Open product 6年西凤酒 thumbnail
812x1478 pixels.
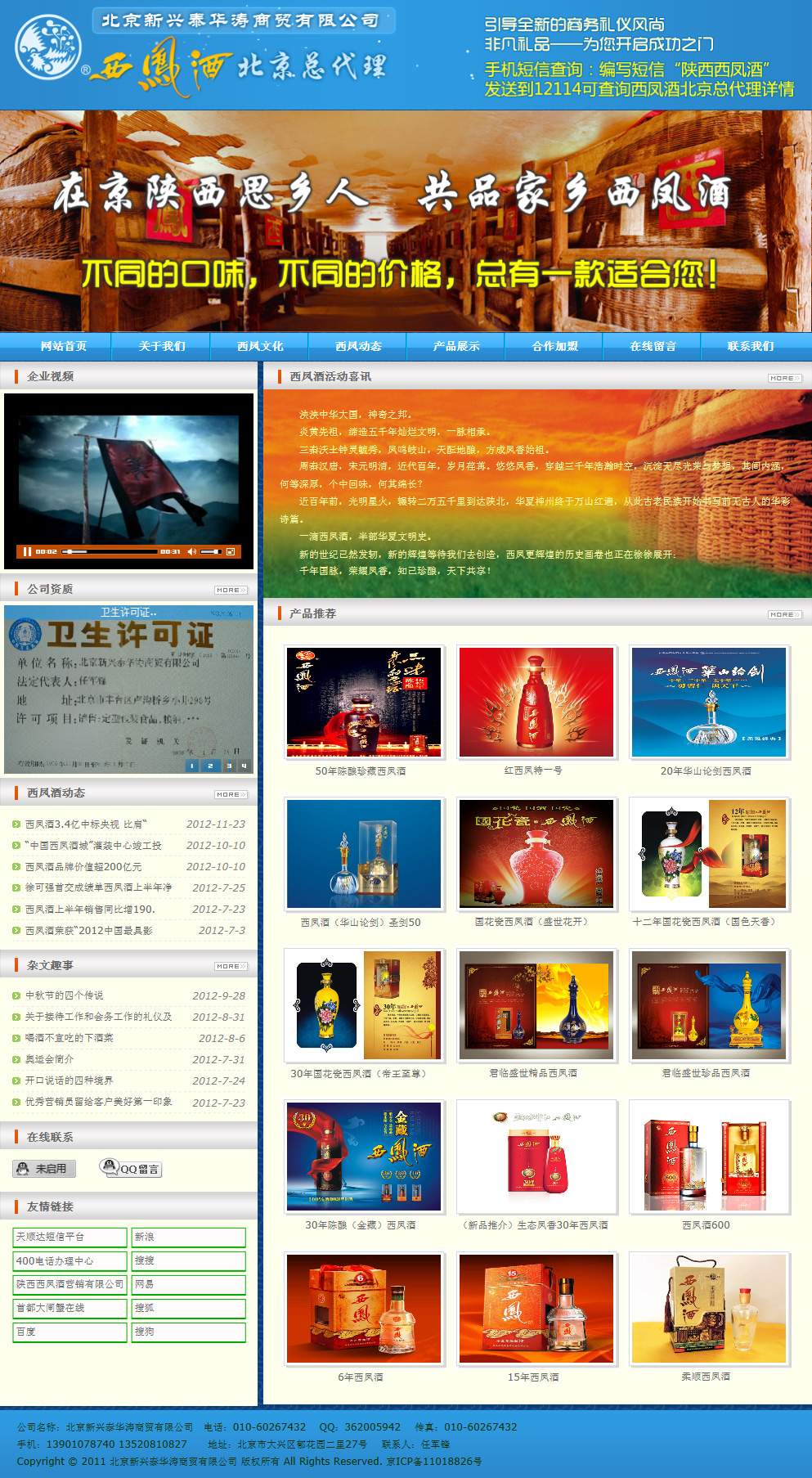tap(364, 1309)
